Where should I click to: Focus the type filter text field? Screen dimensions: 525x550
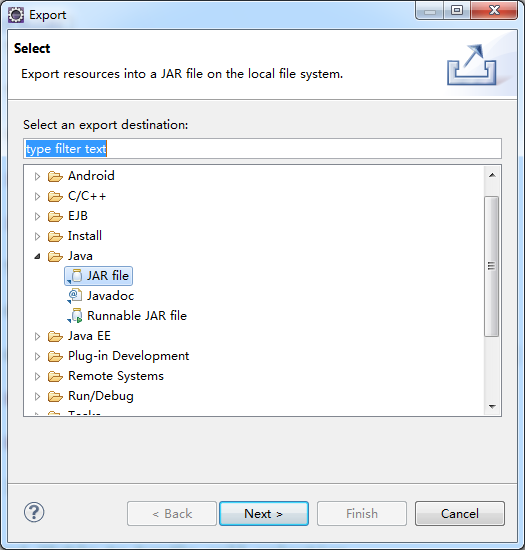coord(262,149)
